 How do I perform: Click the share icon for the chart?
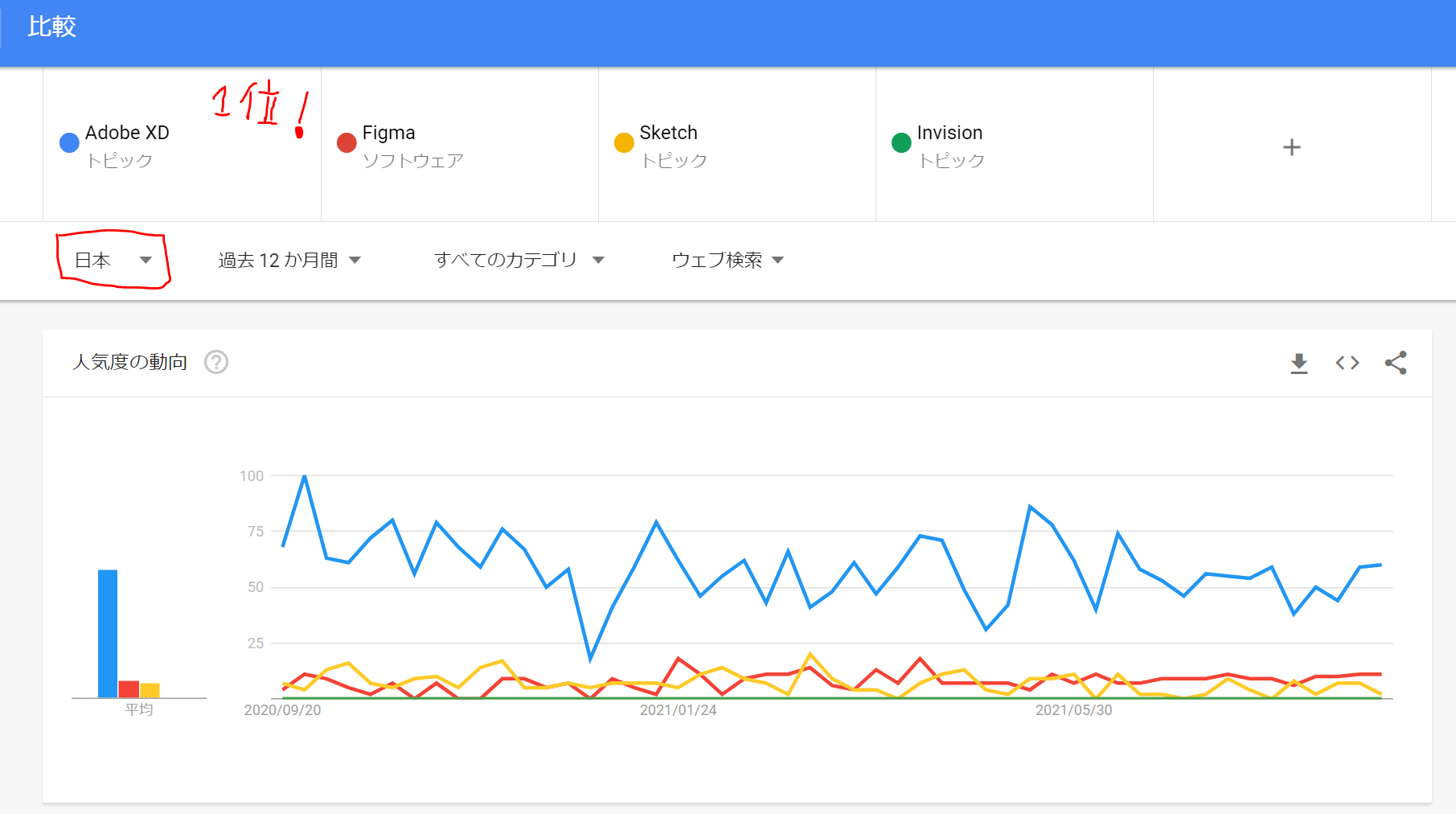click(x=1396, y=363)
